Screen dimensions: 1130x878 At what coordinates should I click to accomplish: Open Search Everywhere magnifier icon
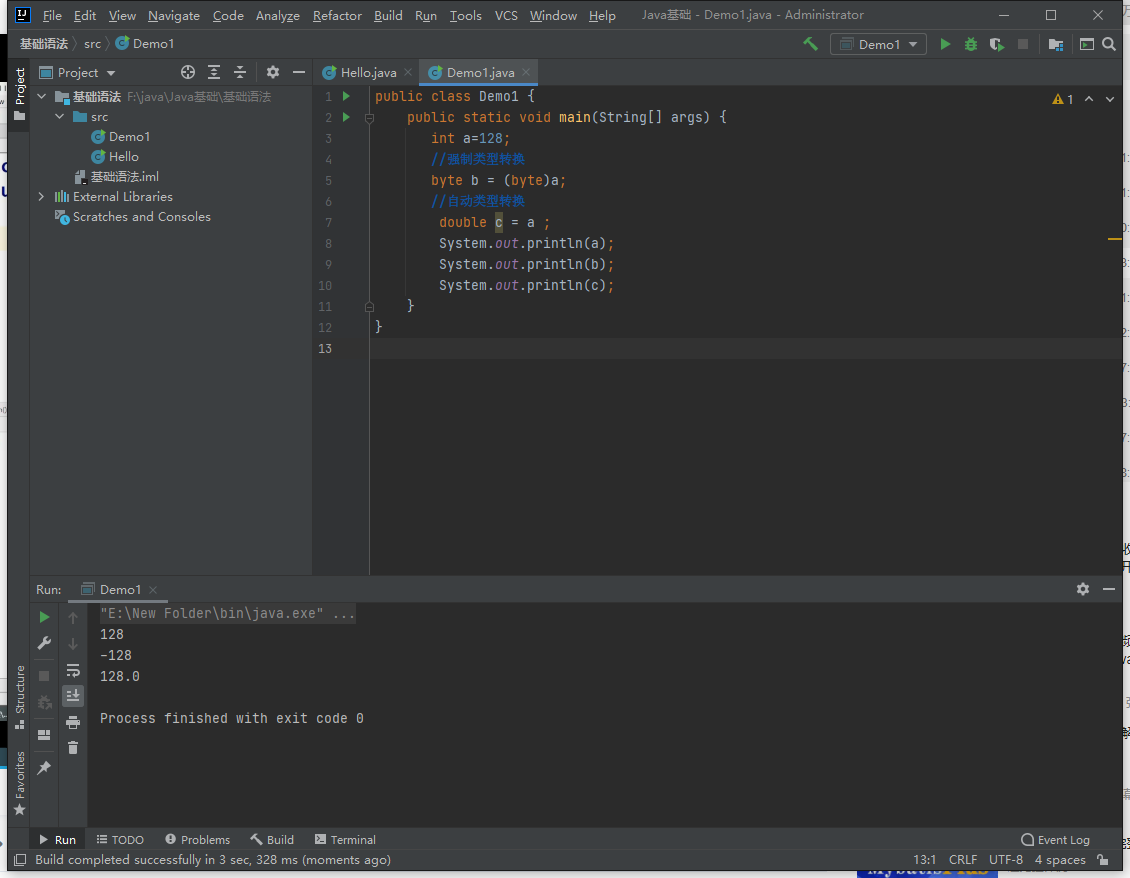point(1109,44)
